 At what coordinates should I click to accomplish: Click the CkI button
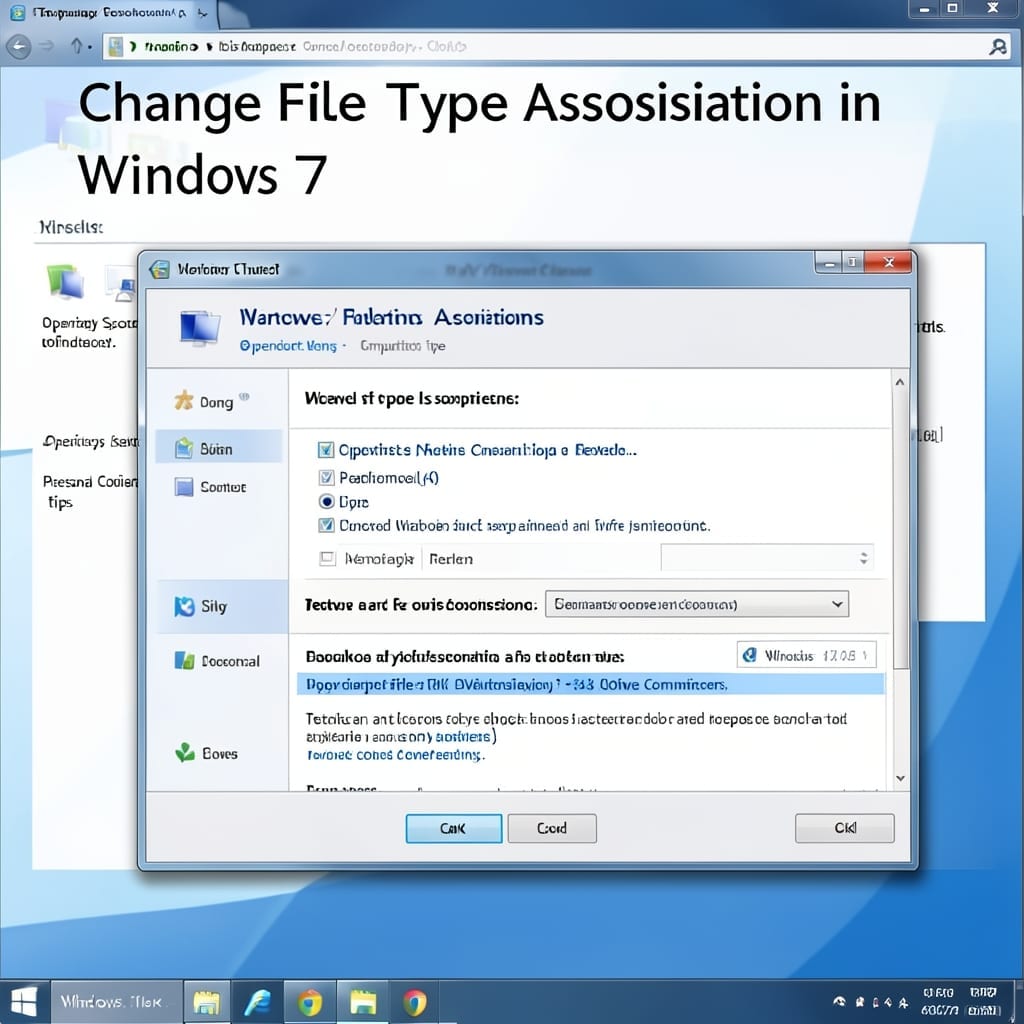(844, 827)
